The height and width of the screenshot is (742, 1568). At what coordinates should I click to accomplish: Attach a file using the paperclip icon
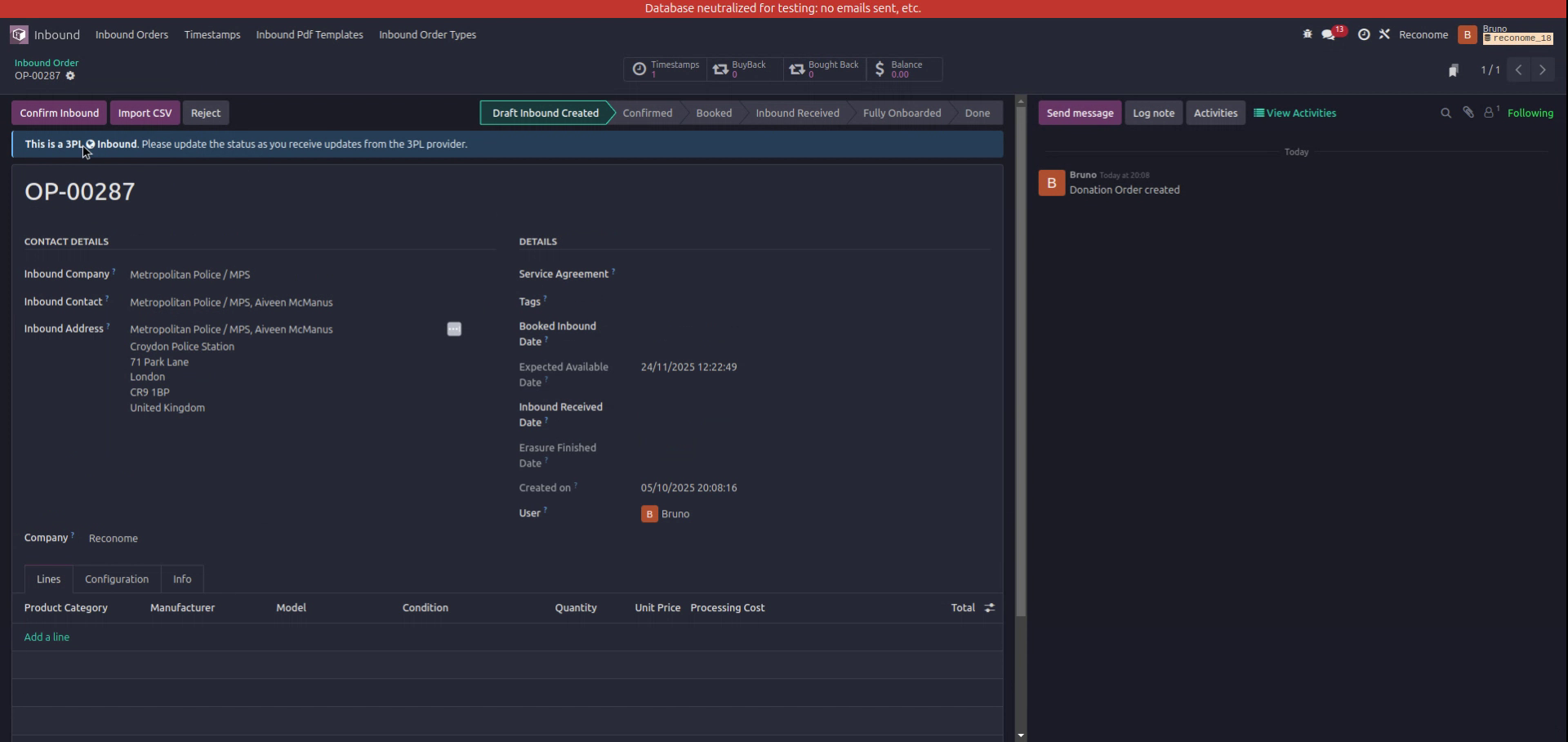(1468, 112)
